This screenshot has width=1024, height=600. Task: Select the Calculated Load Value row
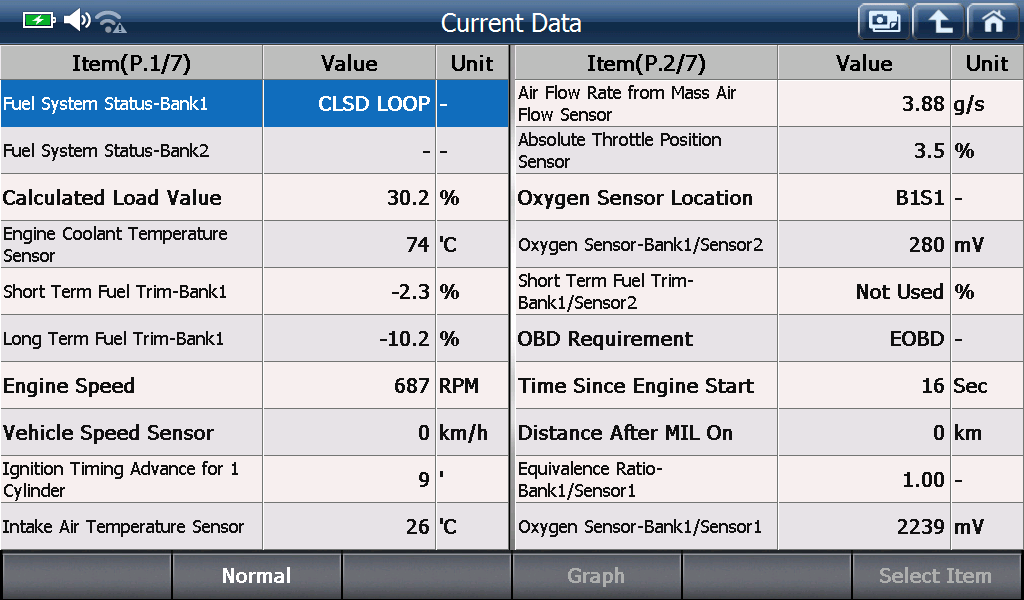[x=255, y=198]
